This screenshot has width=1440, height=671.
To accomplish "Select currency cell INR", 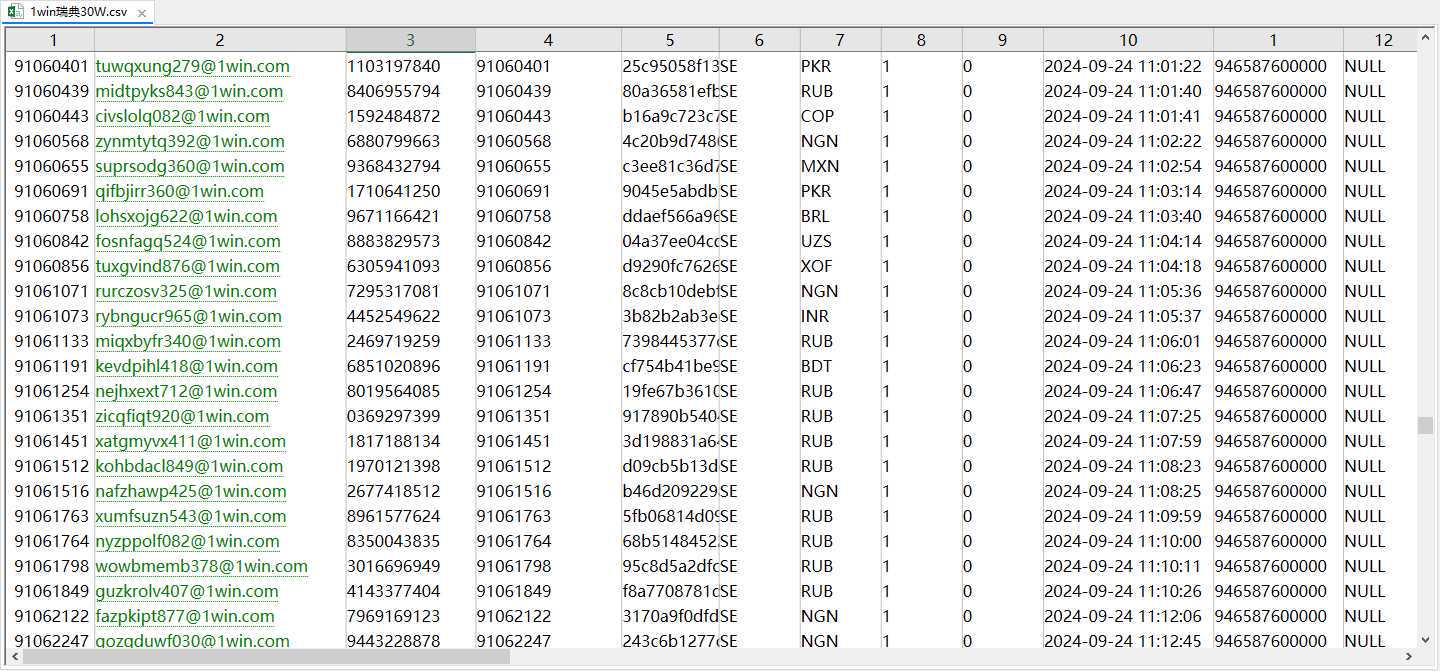I will 841,316.
